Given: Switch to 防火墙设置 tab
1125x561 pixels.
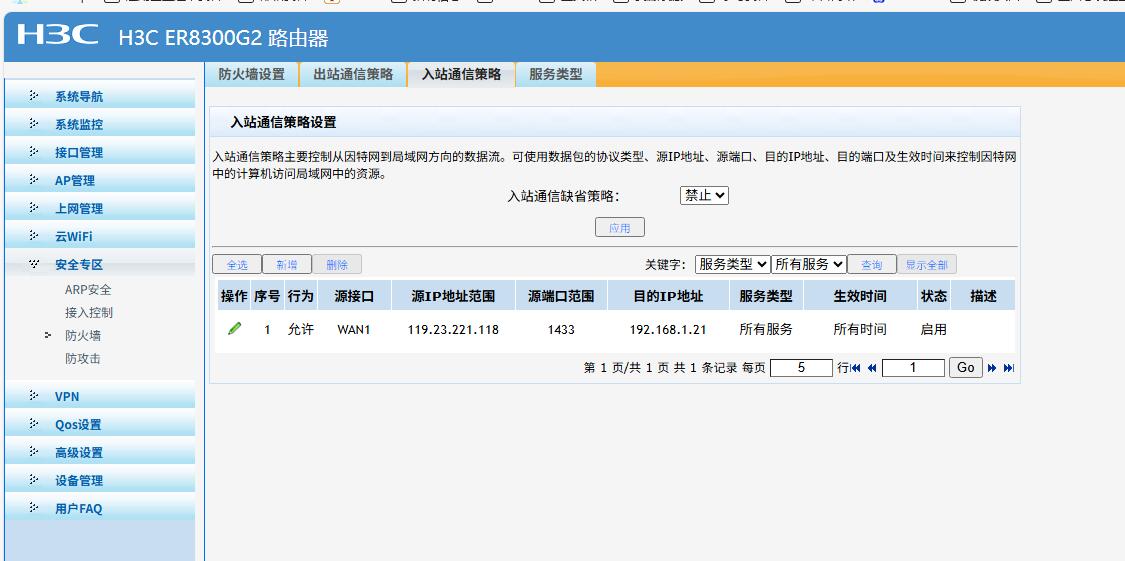Looking at the screenshot, I should tap(252, 75).
